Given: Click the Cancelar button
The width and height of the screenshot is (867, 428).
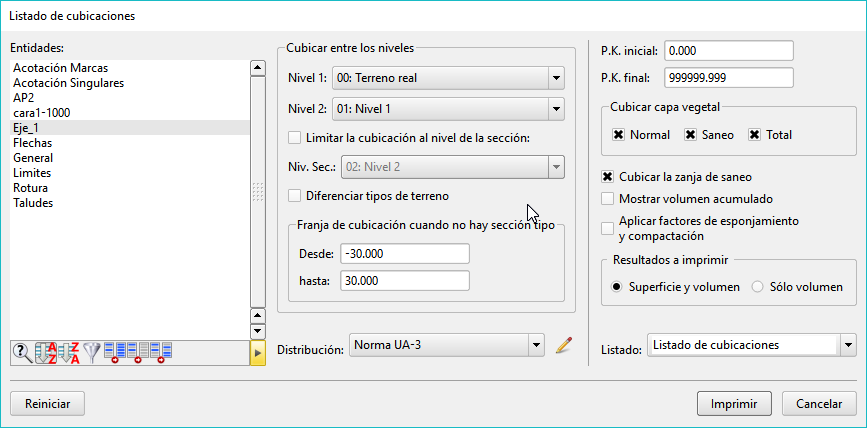Looking at the screenshot, I should click(x=819, y=404).
